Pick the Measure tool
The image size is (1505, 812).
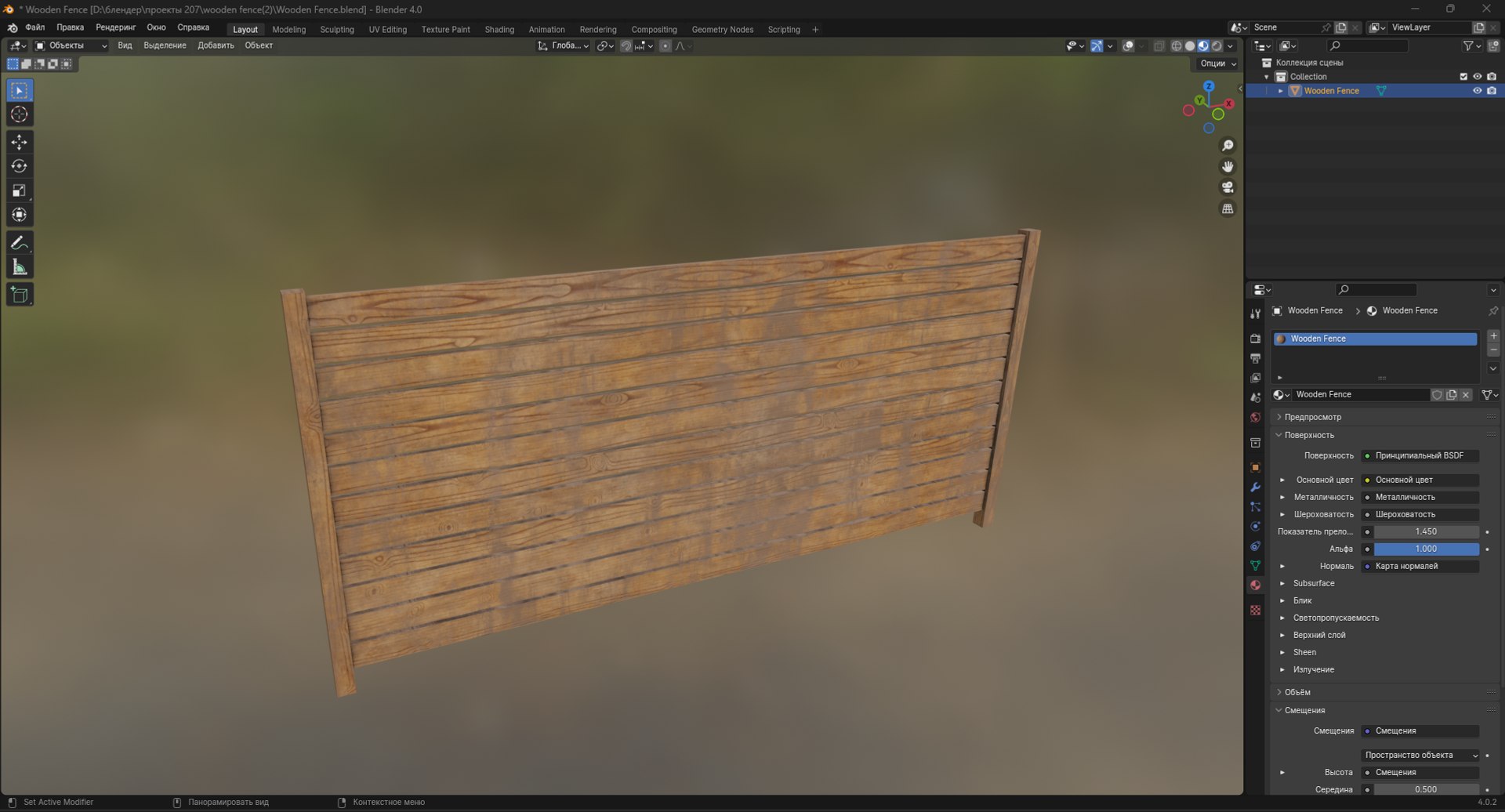20,267
